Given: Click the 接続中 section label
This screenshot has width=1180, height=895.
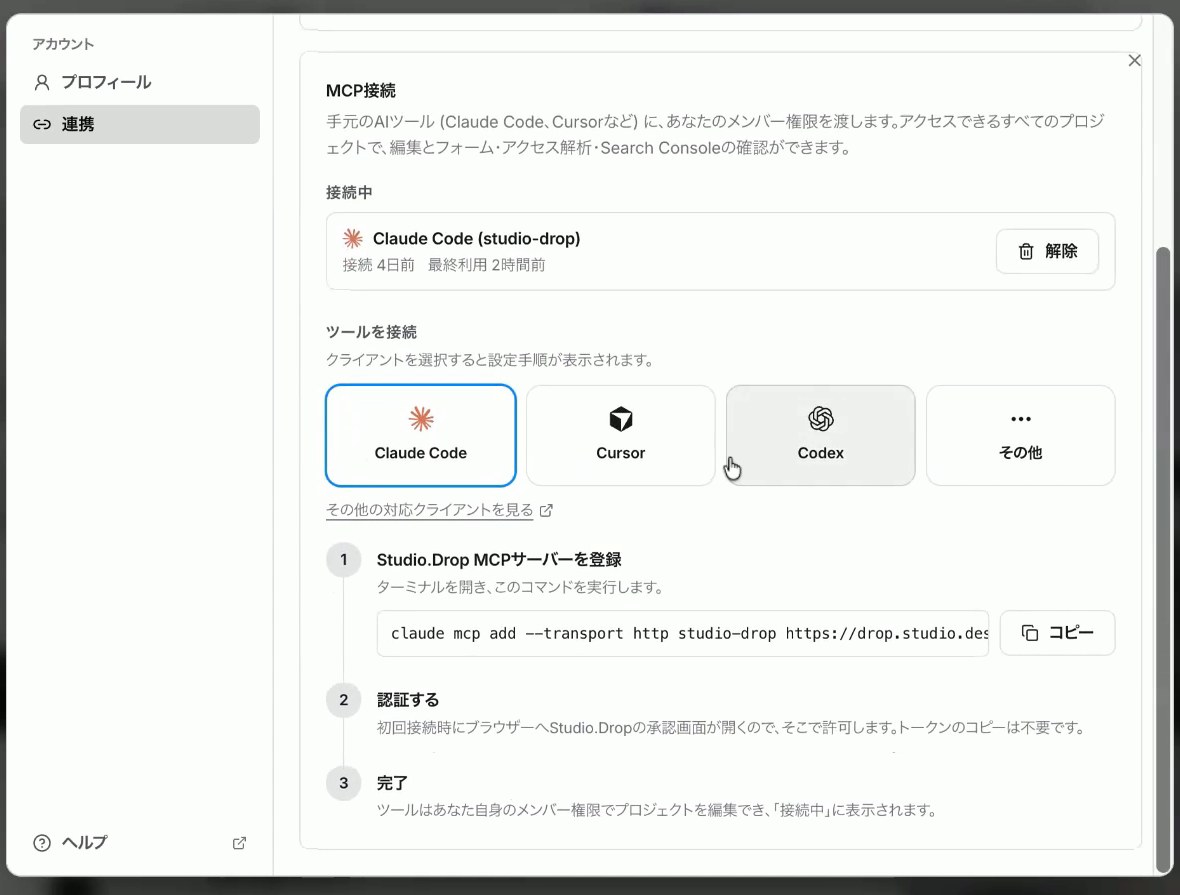Looking at the screenshot, I should point(349,193).
